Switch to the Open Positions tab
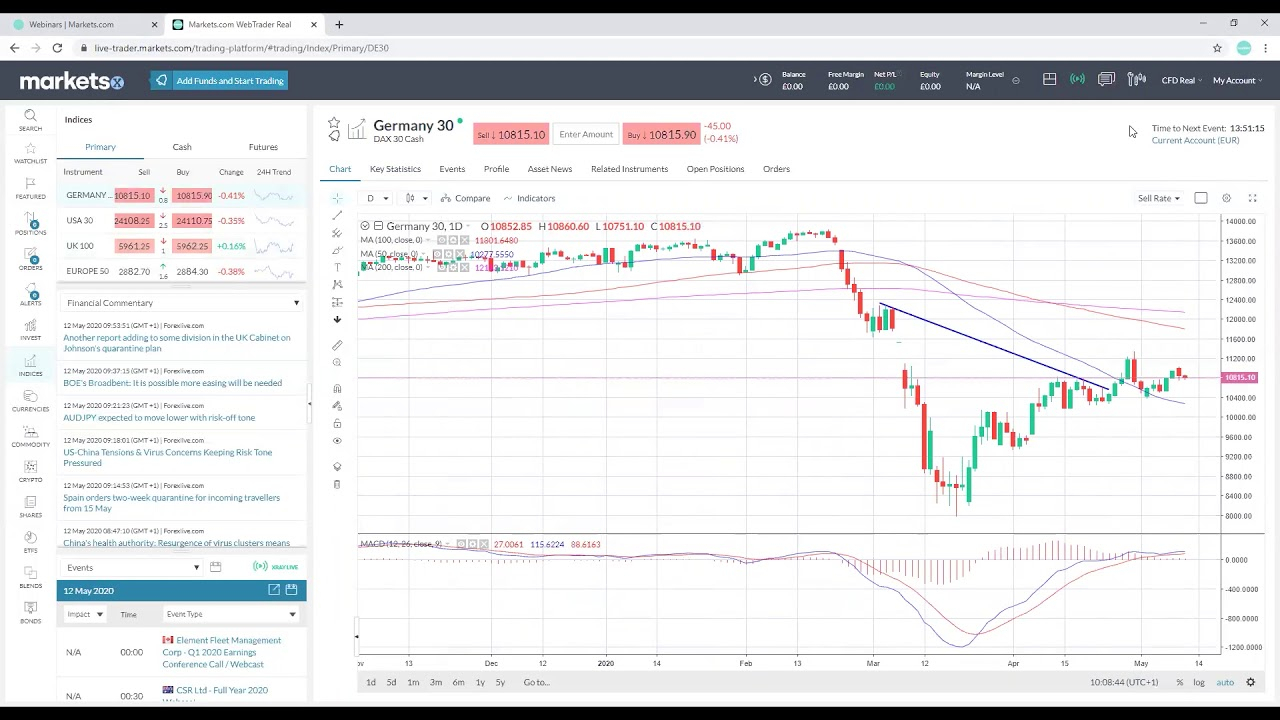This screenshot has height=720, width=1280. (715, 169)
